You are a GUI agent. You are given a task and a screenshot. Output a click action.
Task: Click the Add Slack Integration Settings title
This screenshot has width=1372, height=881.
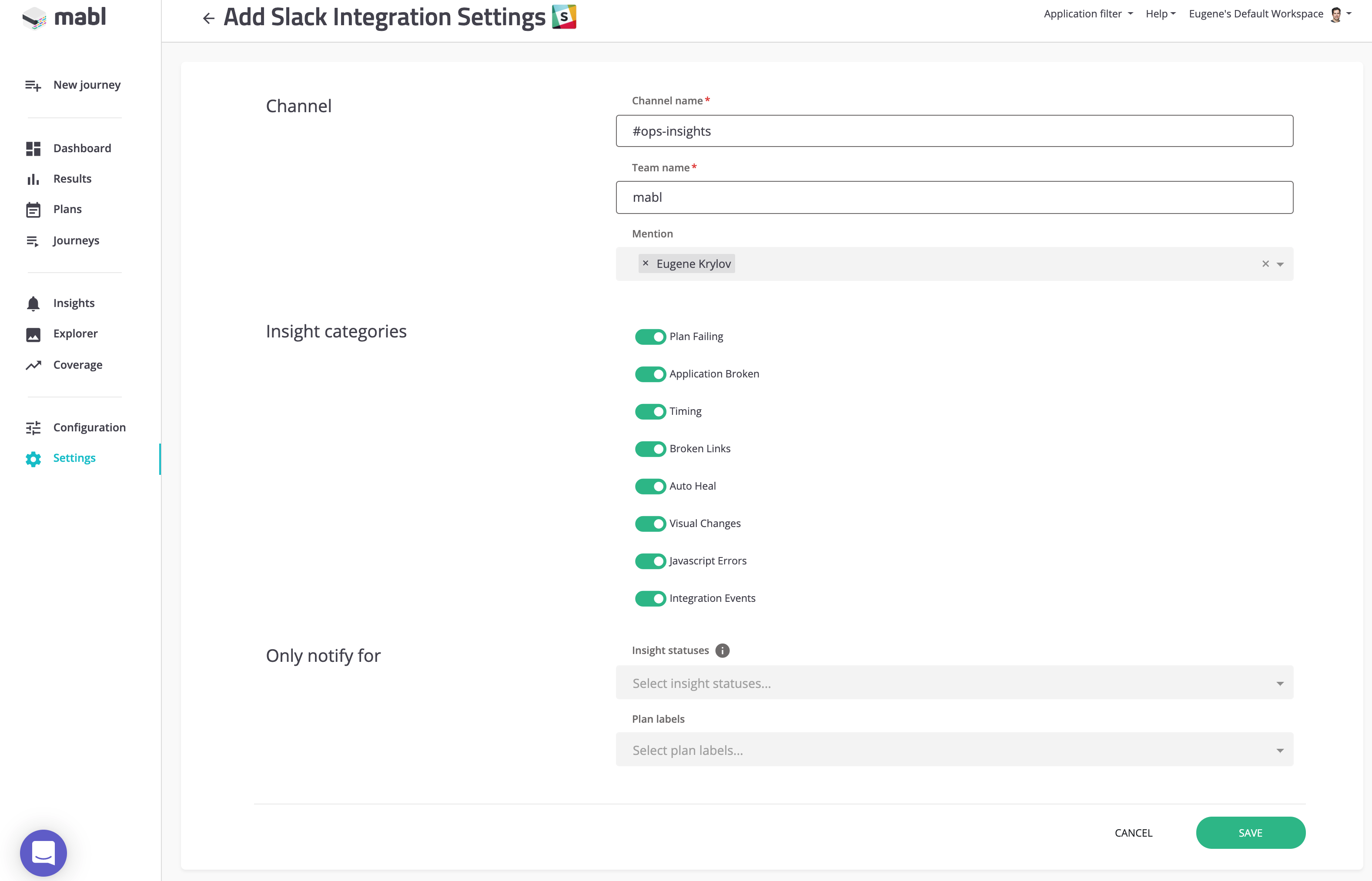[385, 17]
